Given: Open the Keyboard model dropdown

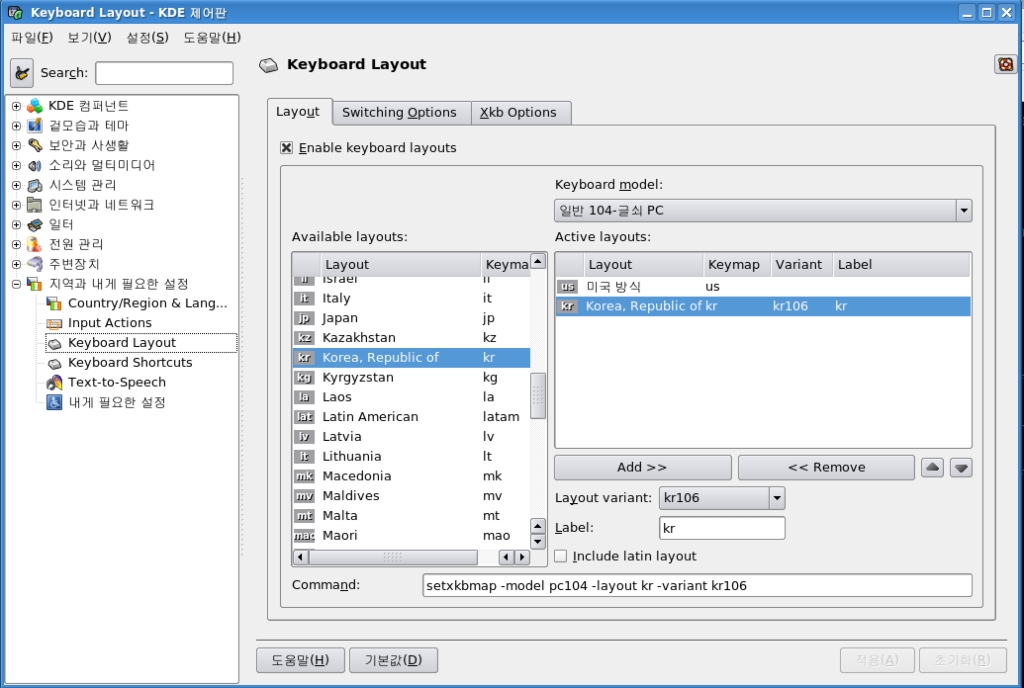Looking at the screenshot, I should [763, 210].
